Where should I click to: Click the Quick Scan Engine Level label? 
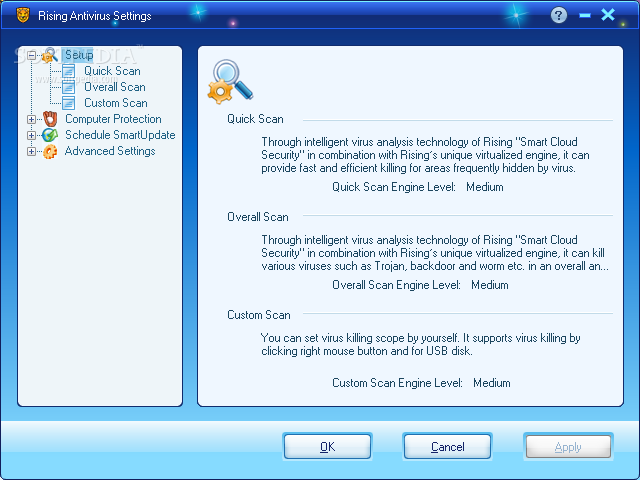click(x=393, y=187)
